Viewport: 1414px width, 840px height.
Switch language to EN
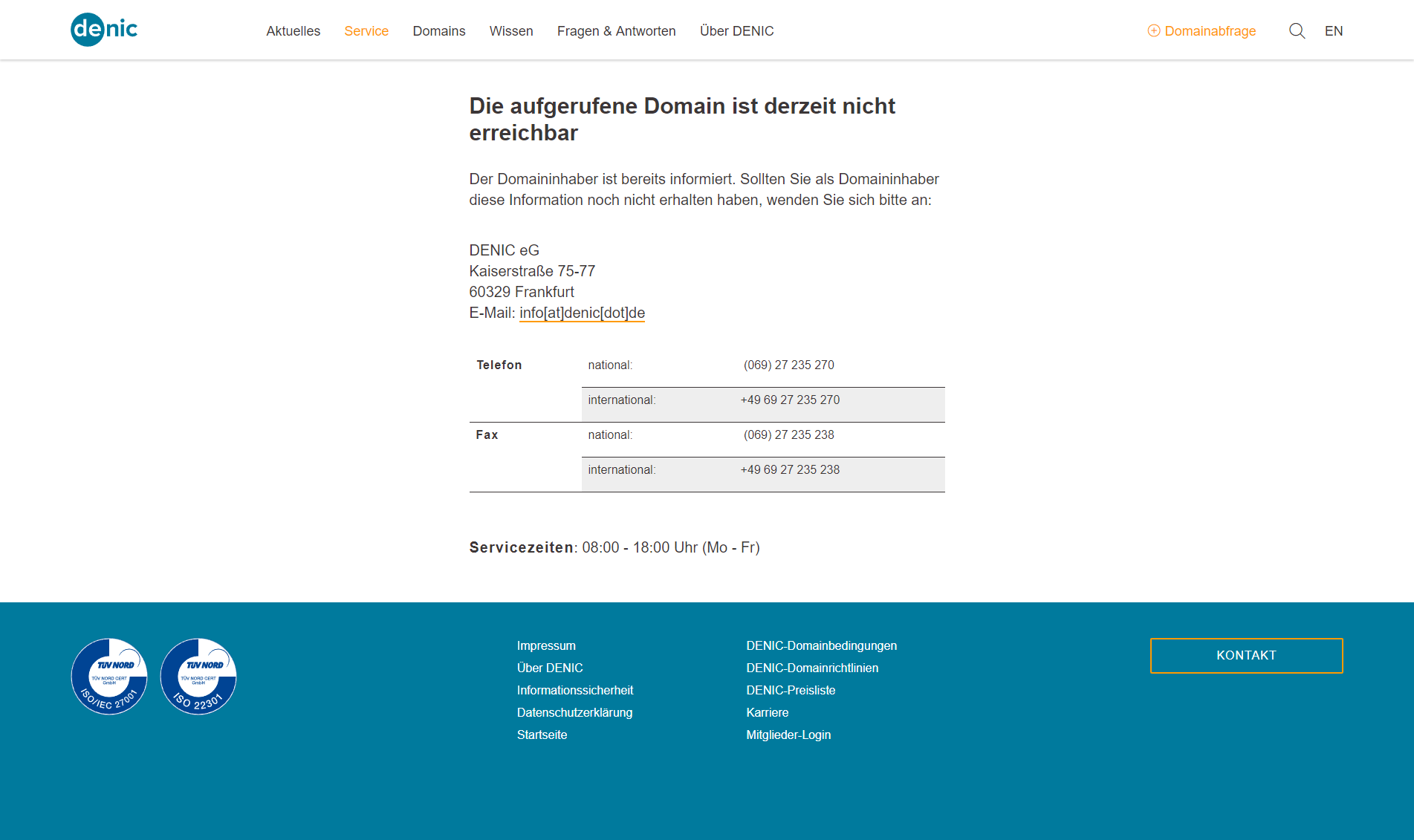(x=1333, y=30)
